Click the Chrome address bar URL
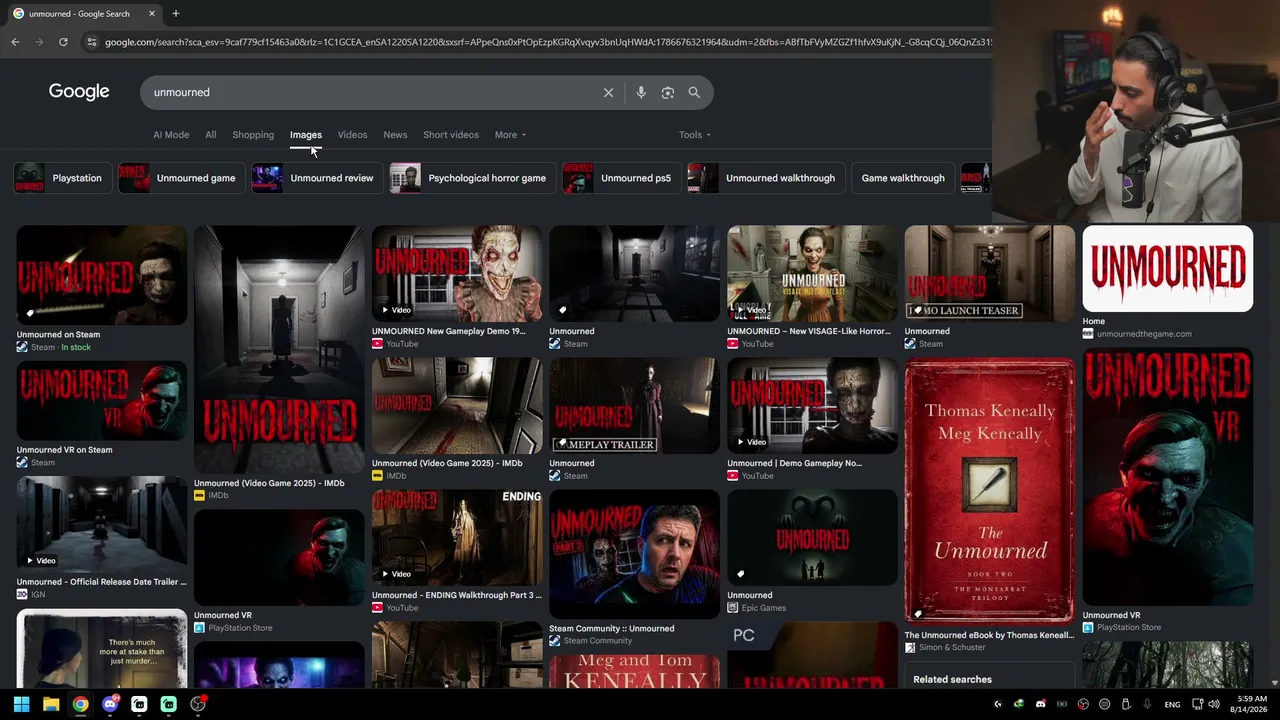Screen dimensions: 1280x720 (548, 42)
